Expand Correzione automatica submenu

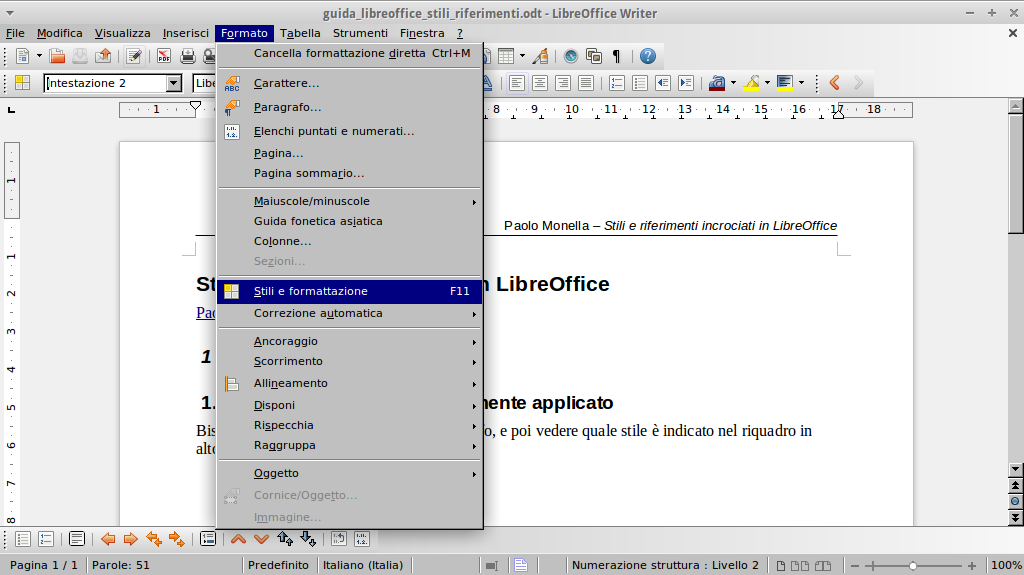click(x=349, y=314)
